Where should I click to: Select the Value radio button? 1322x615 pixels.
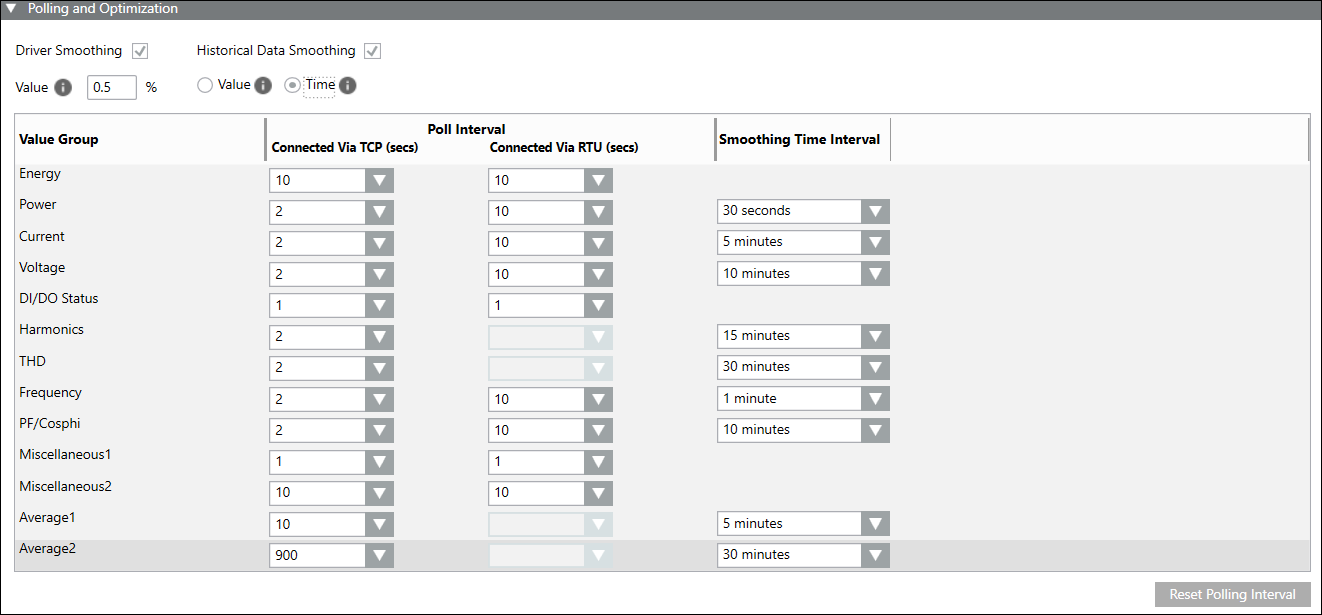205,85
